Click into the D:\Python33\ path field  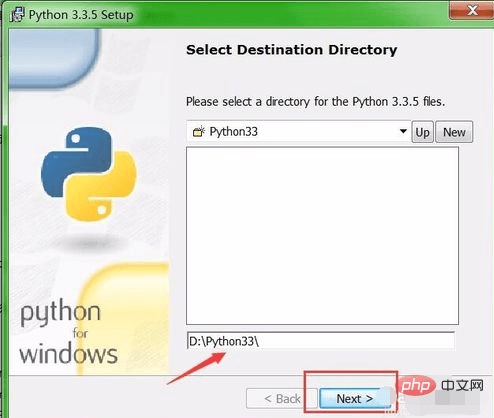[x=321, y=341]
